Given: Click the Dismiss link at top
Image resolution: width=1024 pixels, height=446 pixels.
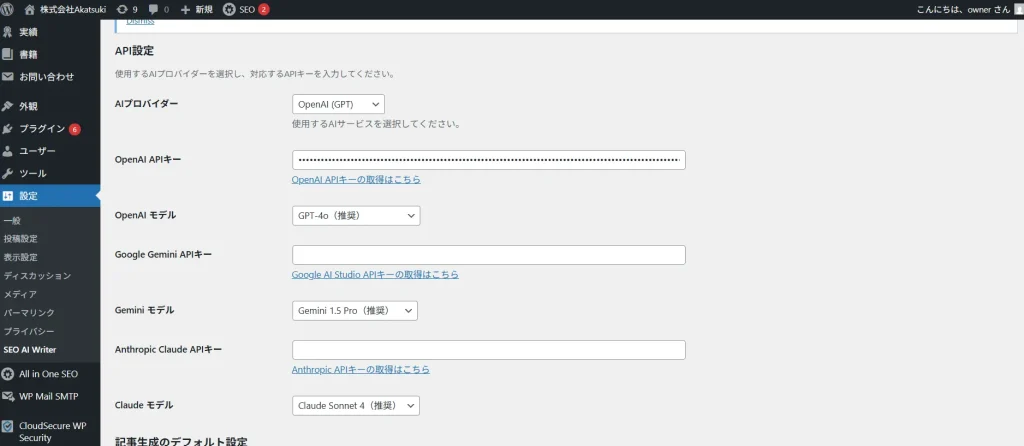Looking at the screenshot, I should [140, 22].
